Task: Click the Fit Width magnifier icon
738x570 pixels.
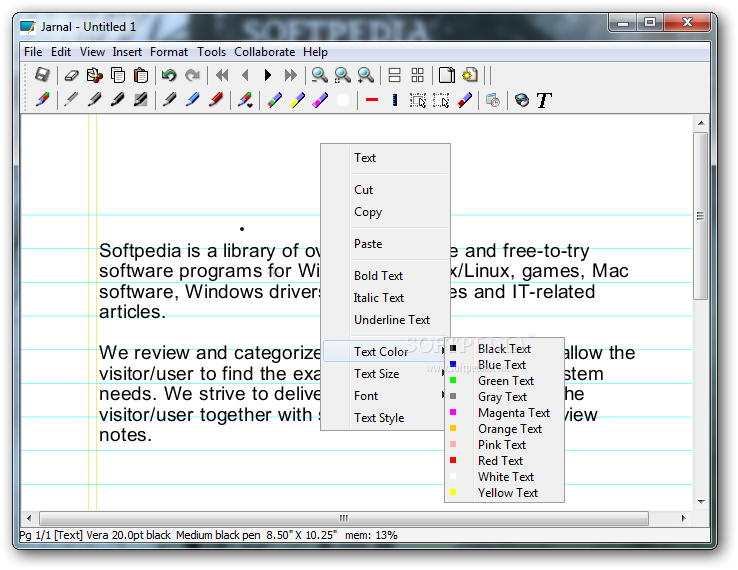Action: pyautogui.click(x=343, y=75)
